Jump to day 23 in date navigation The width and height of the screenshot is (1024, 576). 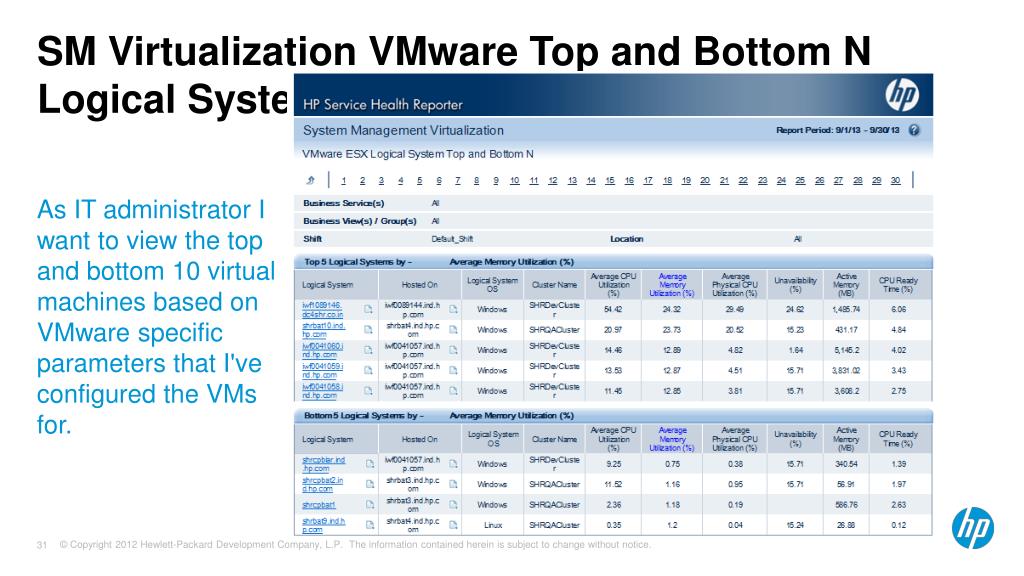point(762,181)
